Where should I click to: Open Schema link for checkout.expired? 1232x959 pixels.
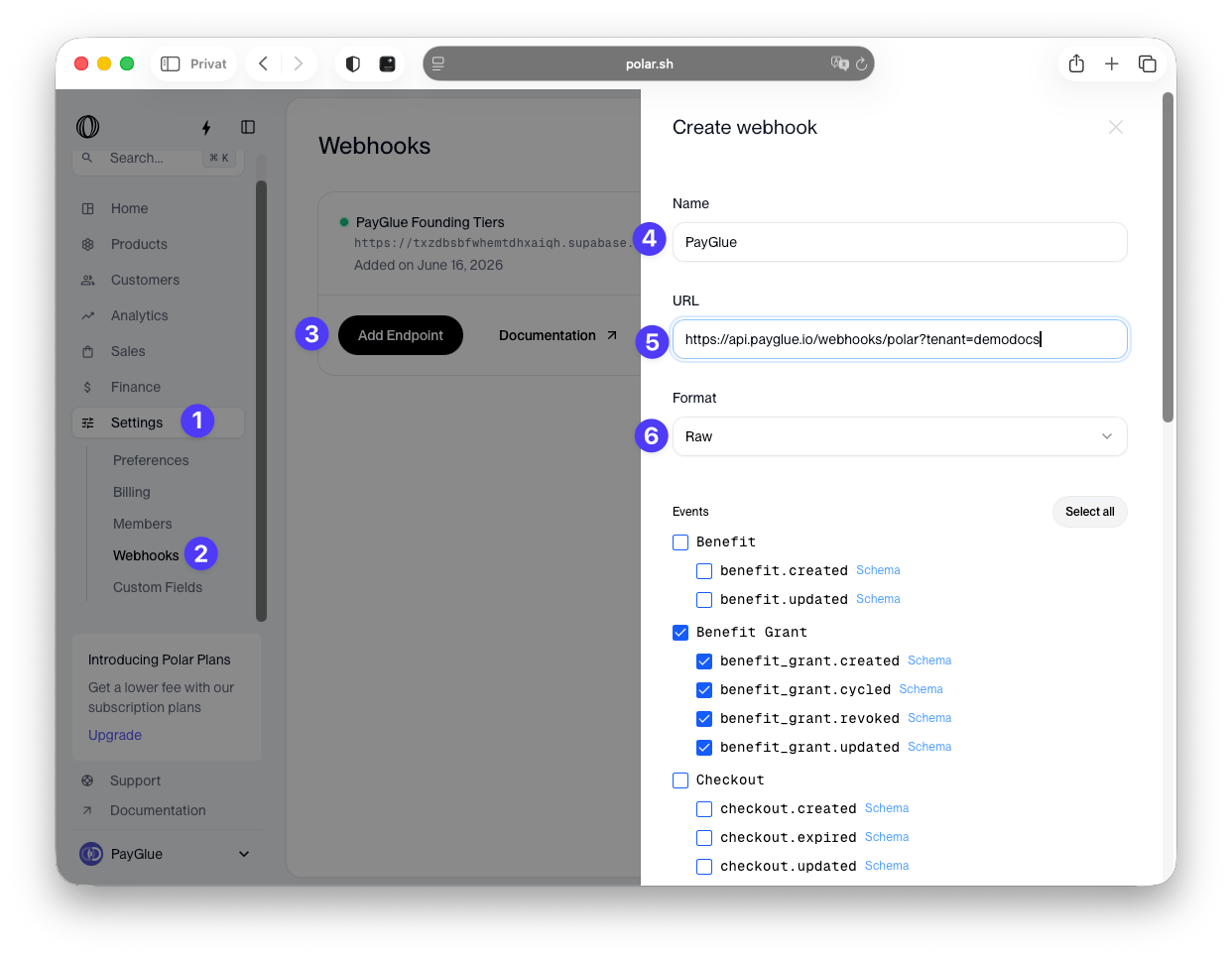pos(887,837)
